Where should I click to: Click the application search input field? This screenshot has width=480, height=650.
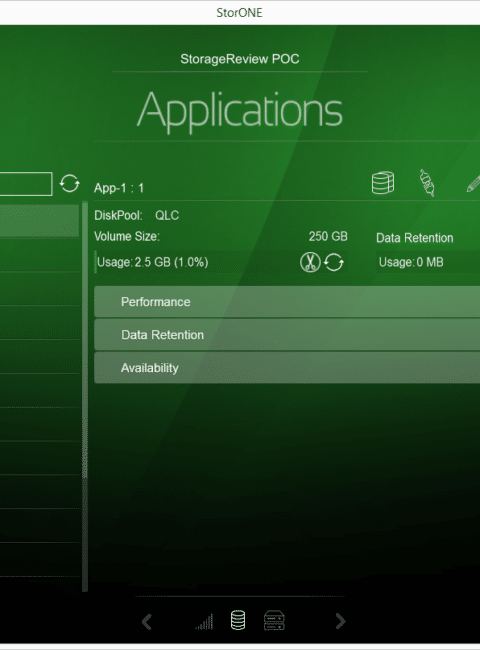click(26, 184)
